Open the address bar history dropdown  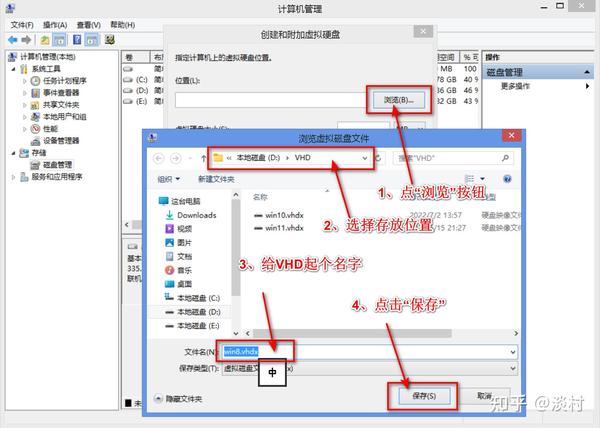[x=365, y=158]
